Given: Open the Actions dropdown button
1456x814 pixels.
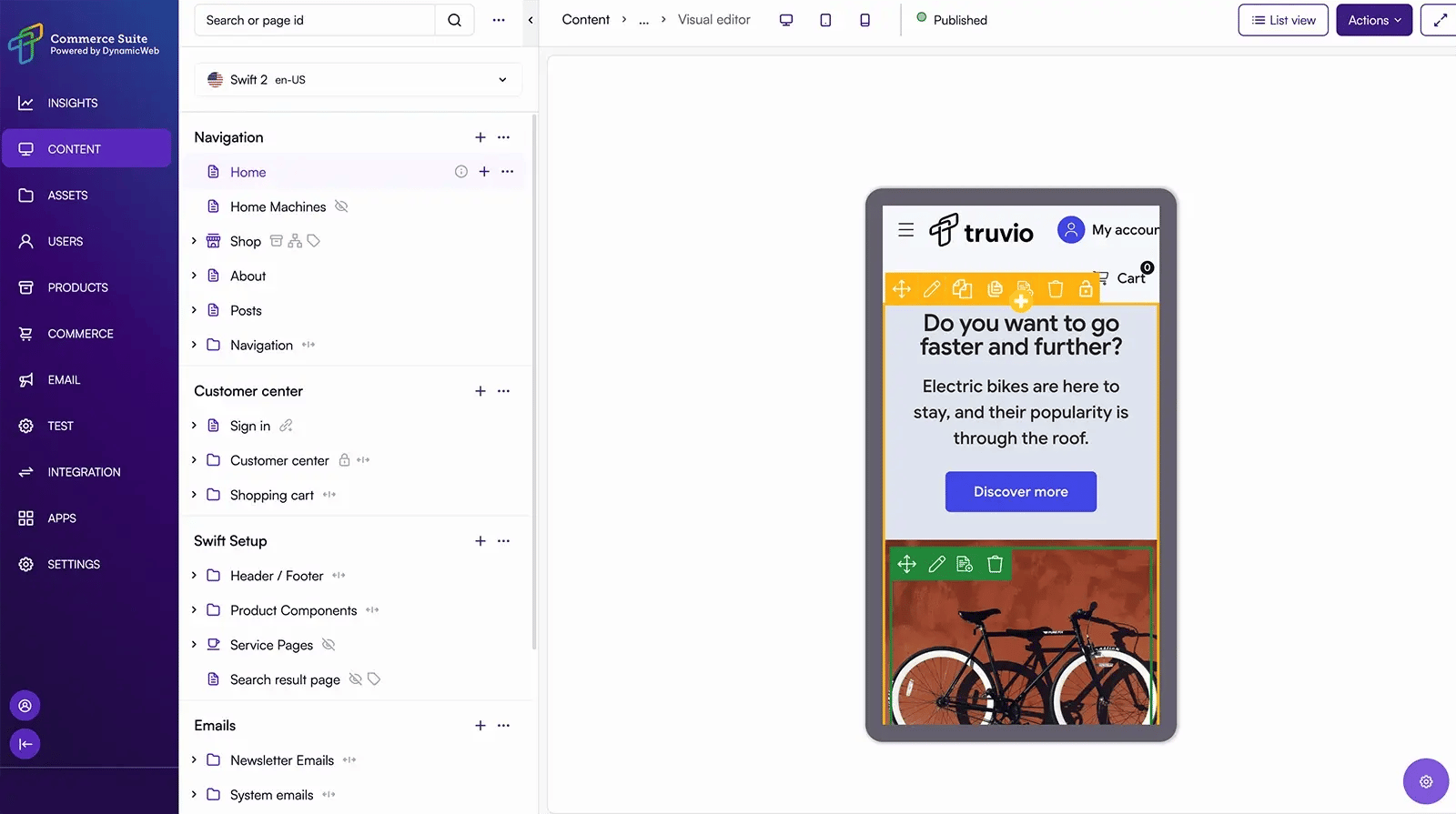Looking at the screenshot, I should [1374, 20].
